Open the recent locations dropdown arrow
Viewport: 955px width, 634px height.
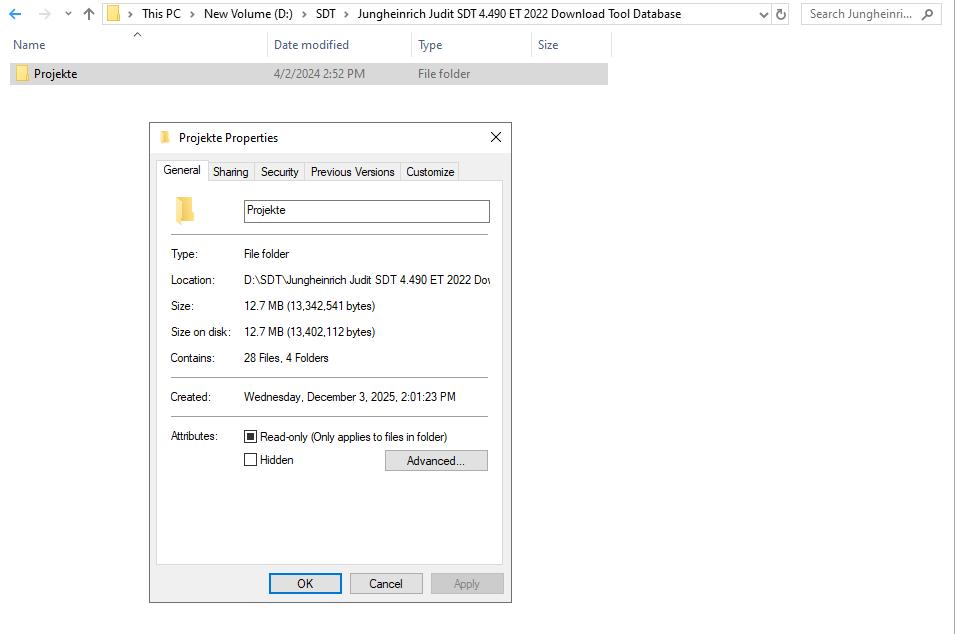[68, 14]
